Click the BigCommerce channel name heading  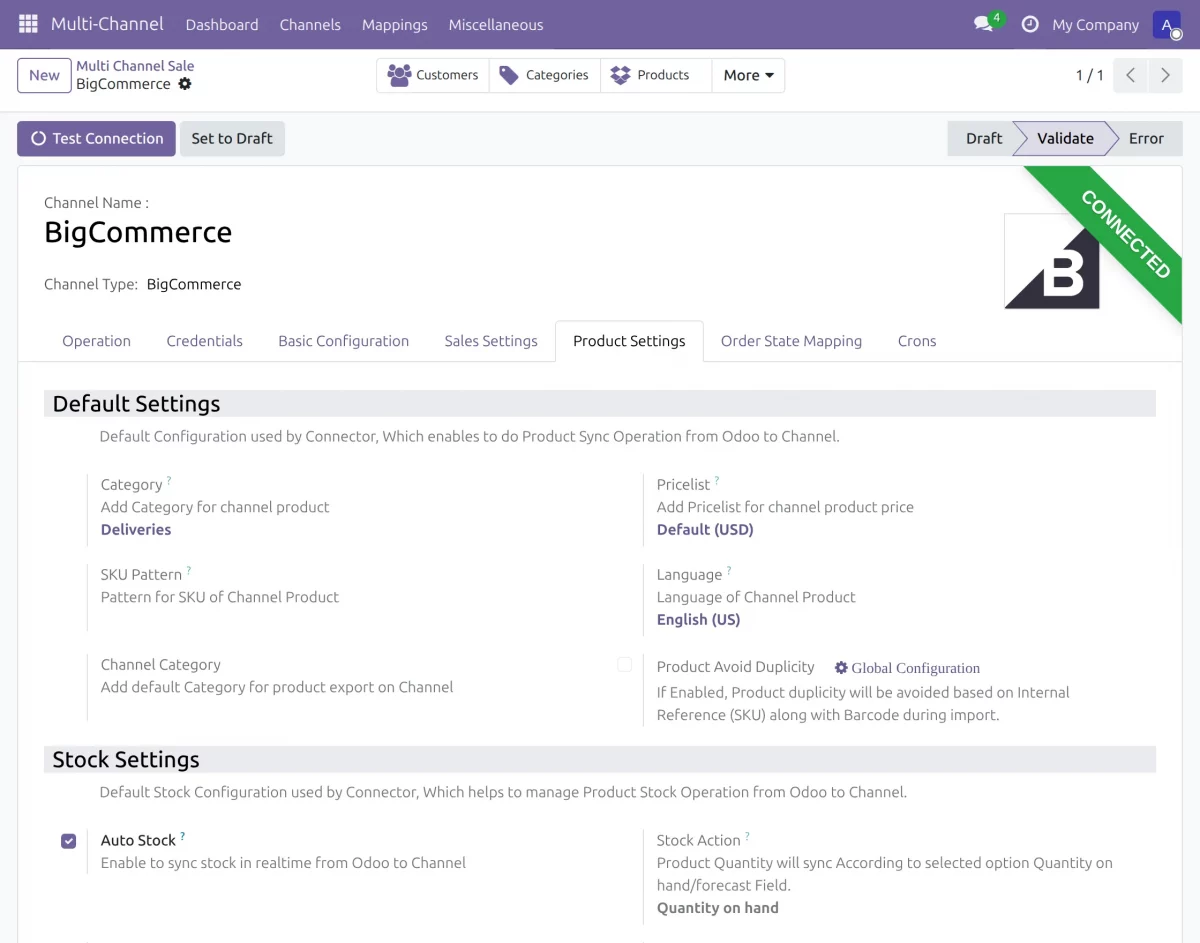pyautogui.click(x=138, y=233)
